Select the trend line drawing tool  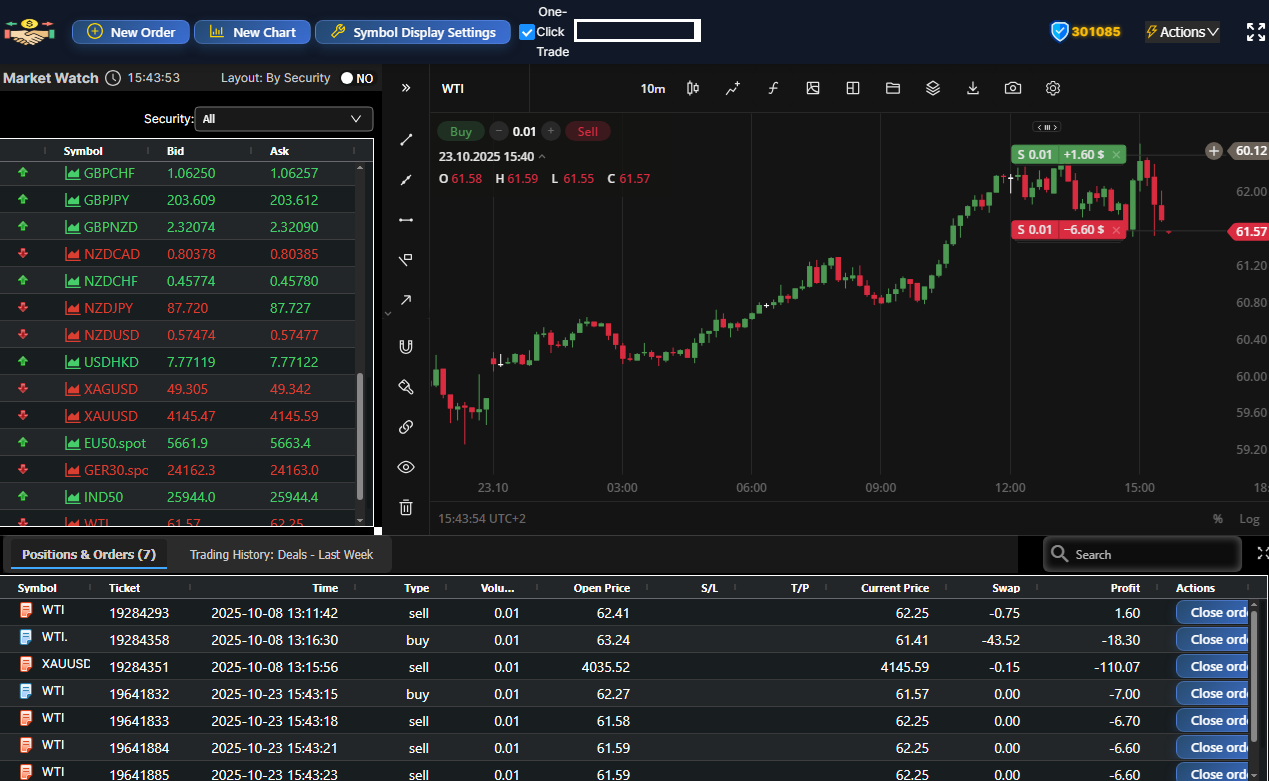406,140
